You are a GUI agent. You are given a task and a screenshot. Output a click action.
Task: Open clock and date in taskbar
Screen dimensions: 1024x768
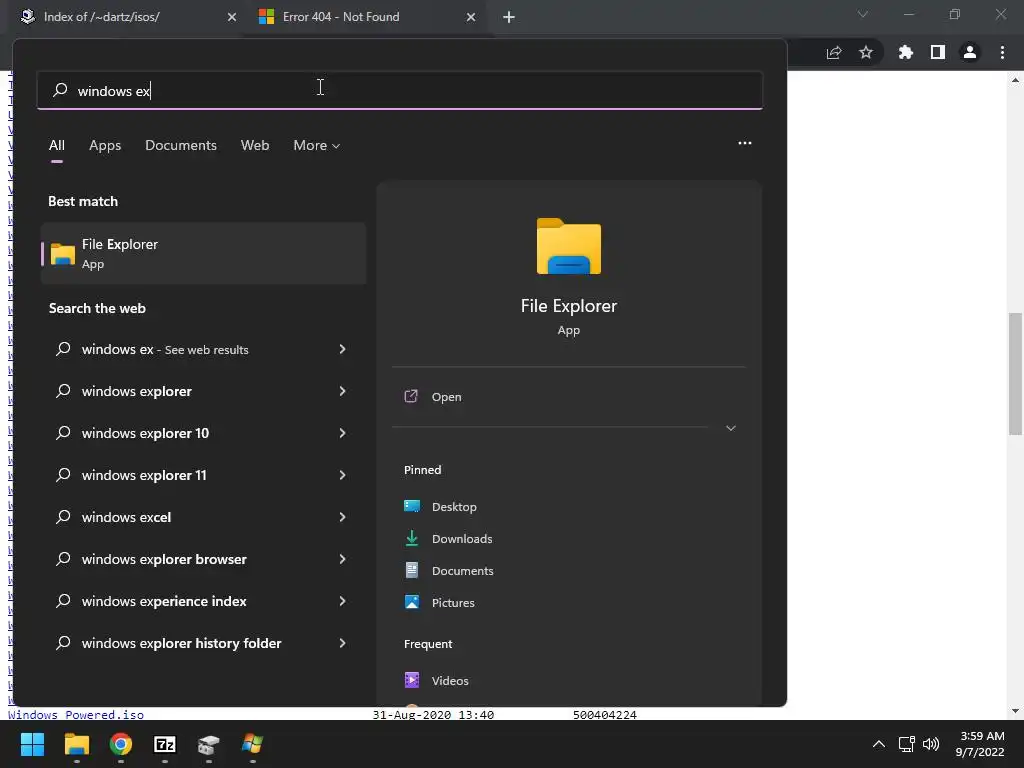(x=980, y=744)
